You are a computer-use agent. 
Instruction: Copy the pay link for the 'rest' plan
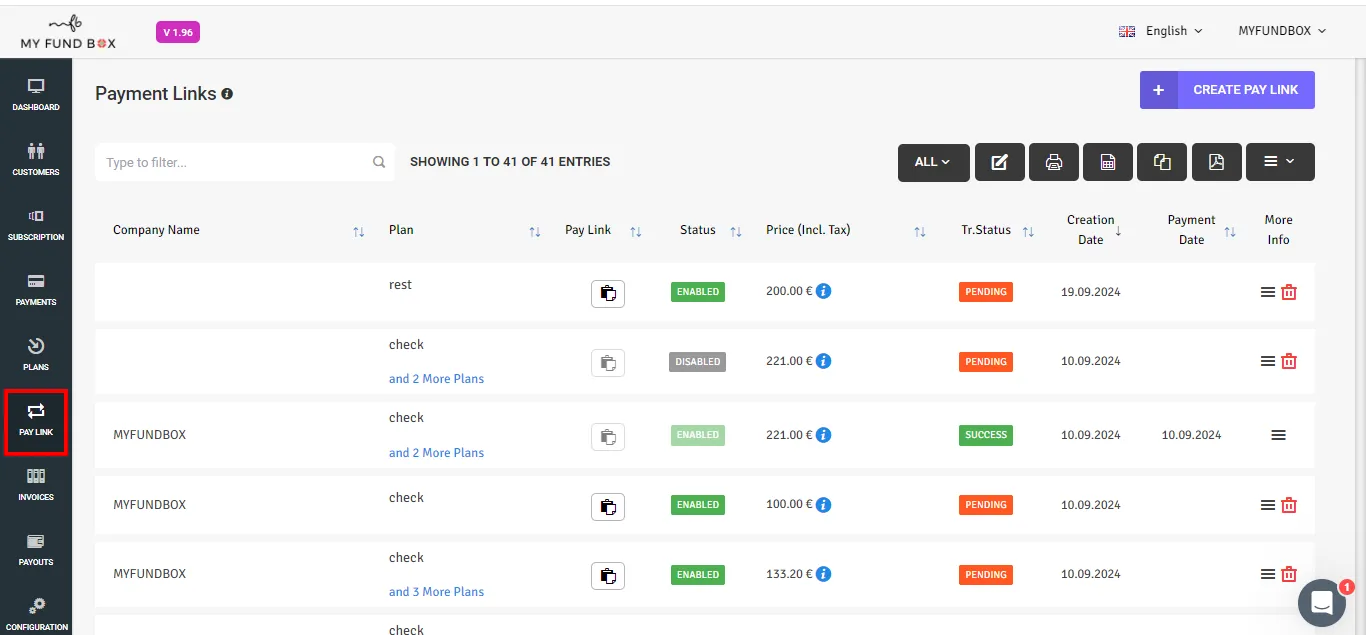pyautogui.click(x=608, y=293)
